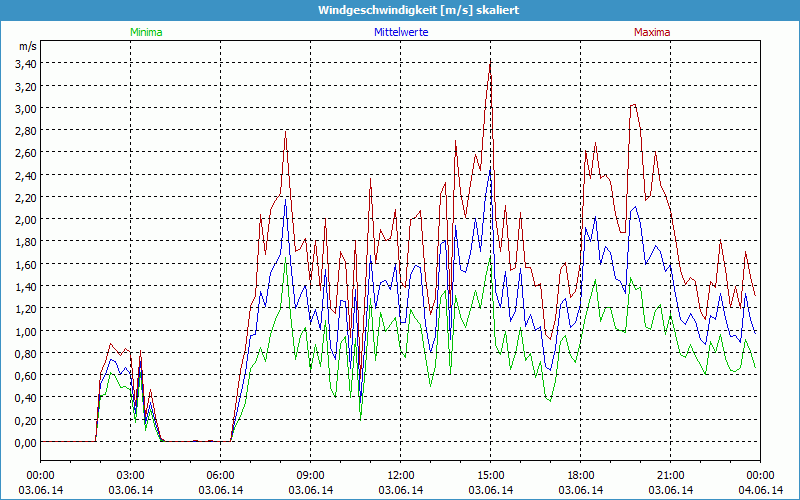
Task: Click the Minima legend label
Action: [145, 32]
